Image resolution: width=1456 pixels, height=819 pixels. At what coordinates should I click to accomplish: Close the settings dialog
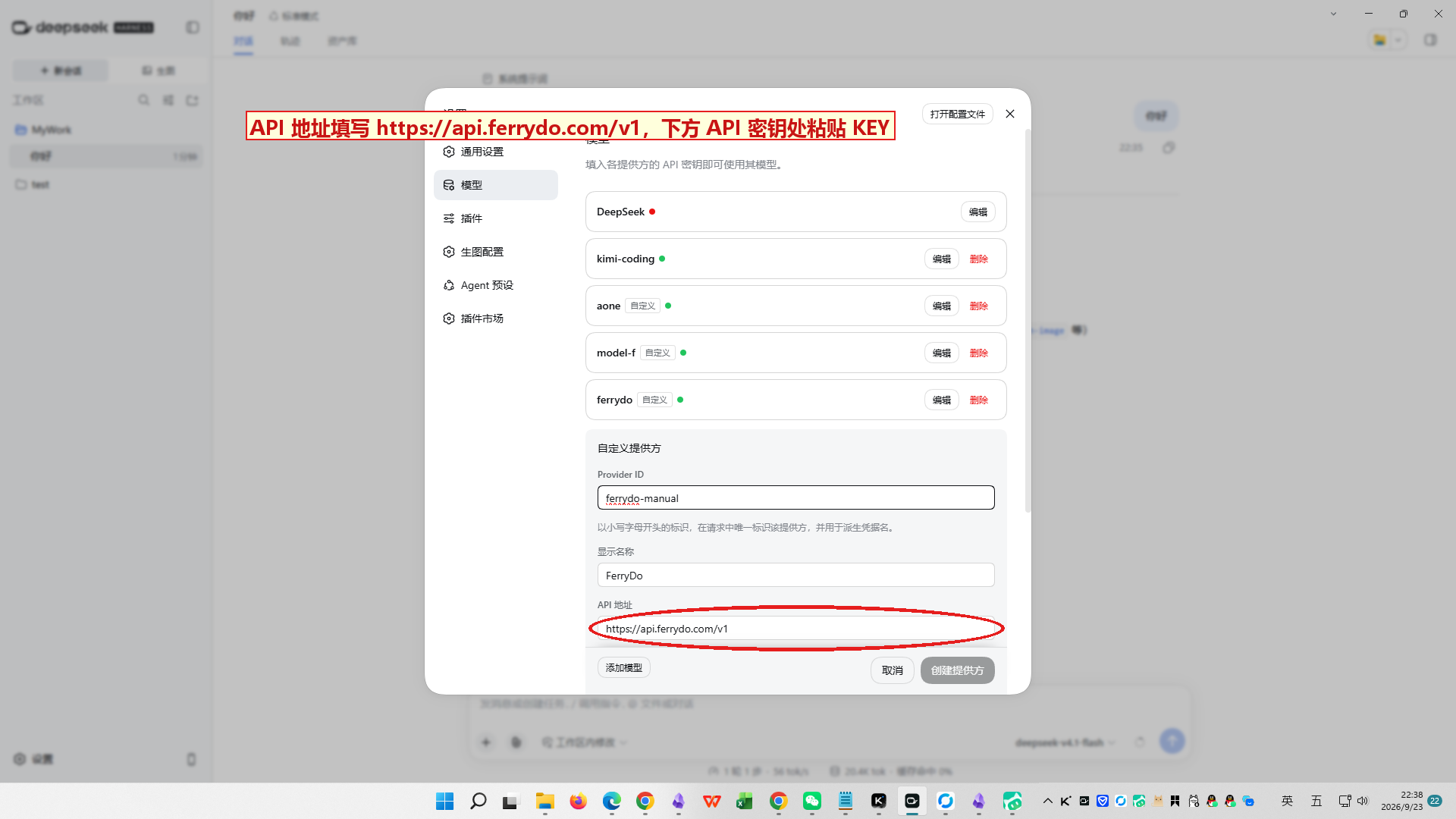click(x=1009, y=114)
